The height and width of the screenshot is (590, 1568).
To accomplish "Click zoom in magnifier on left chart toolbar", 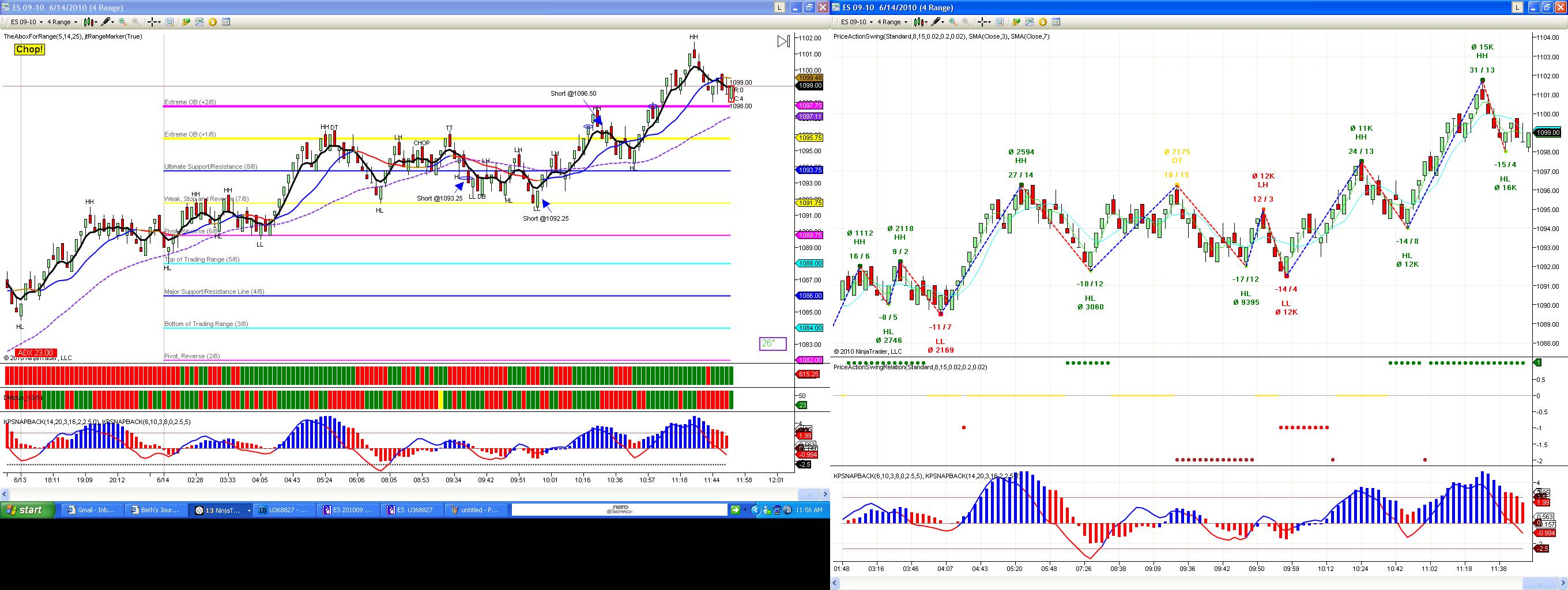I will (122, 22).
